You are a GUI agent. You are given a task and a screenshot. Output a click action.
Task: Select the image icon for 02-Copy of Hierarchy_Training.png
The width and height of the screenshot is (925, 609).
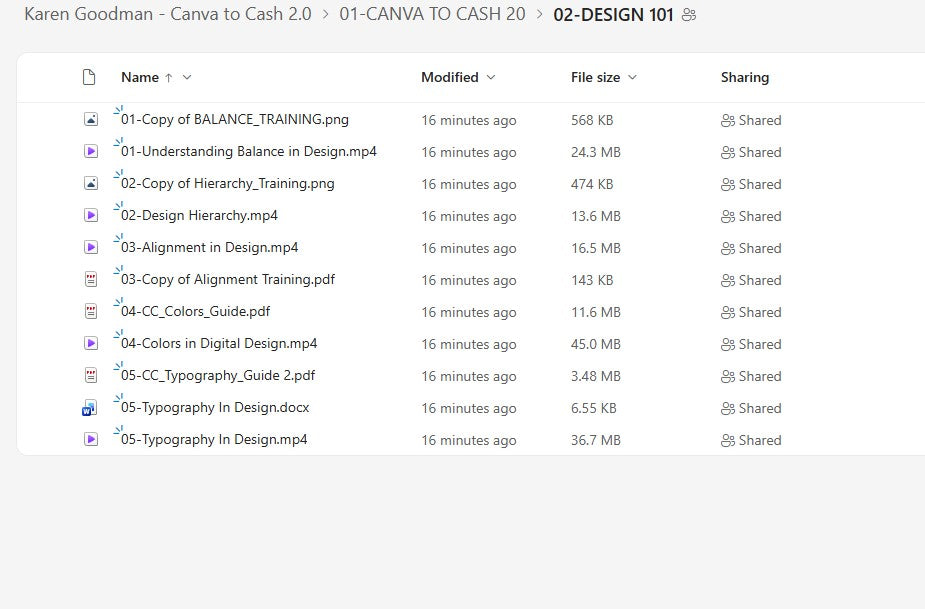90,183
